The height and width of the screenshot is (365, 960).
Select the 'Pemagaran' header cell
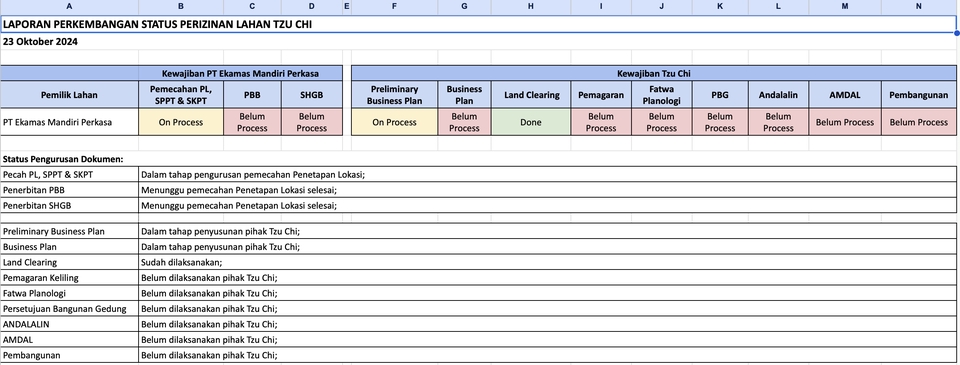point(601,95)
